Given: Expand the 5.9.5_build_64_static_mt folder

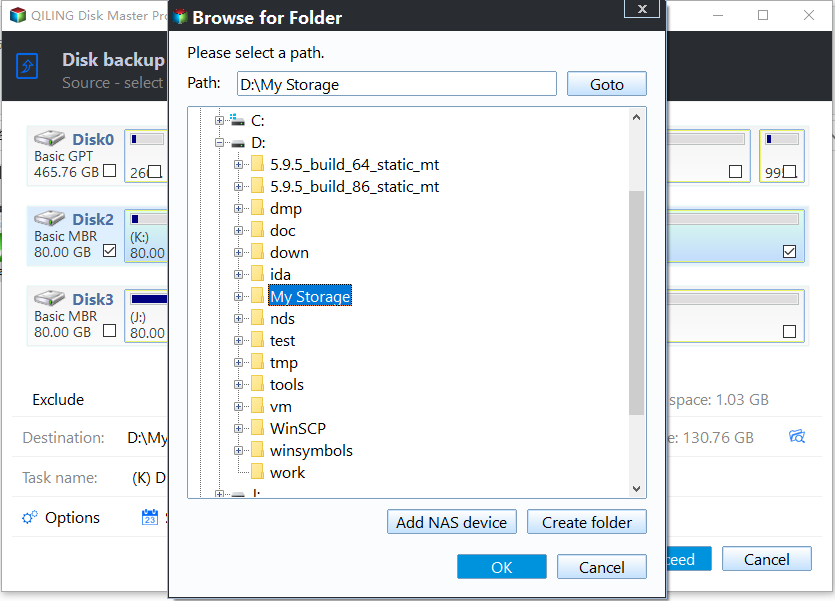Looking at the screenshot, I should 238,164.
